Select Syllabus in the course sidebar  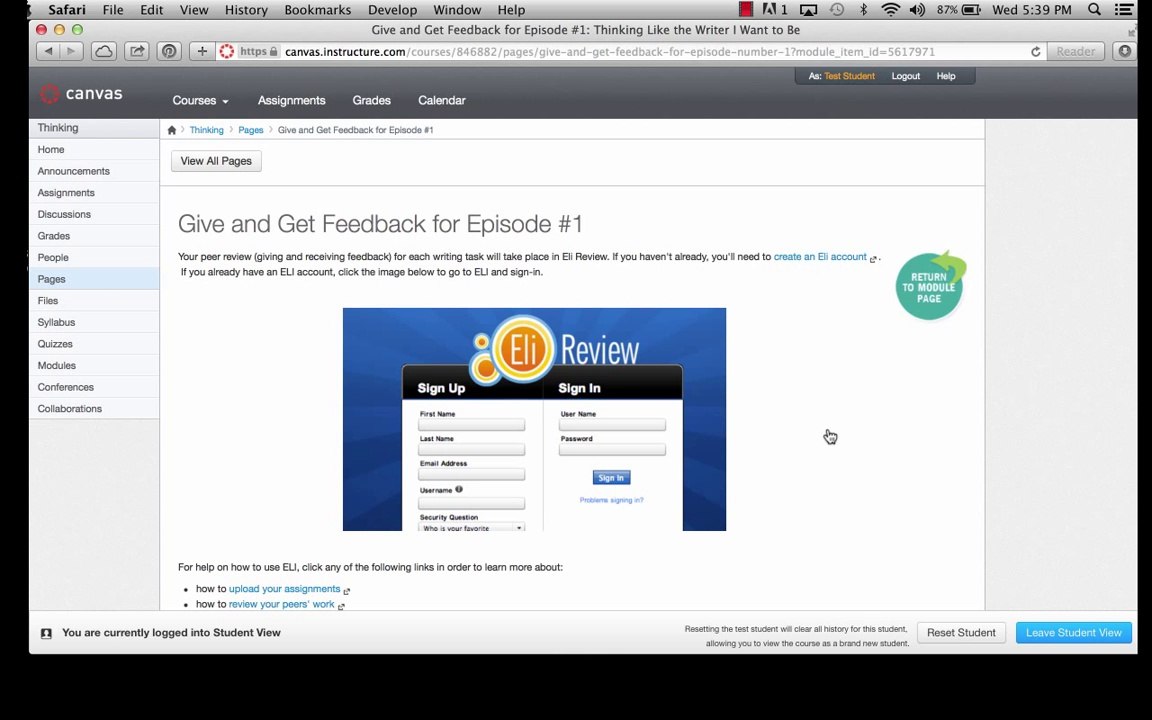(x=94, y=323)
